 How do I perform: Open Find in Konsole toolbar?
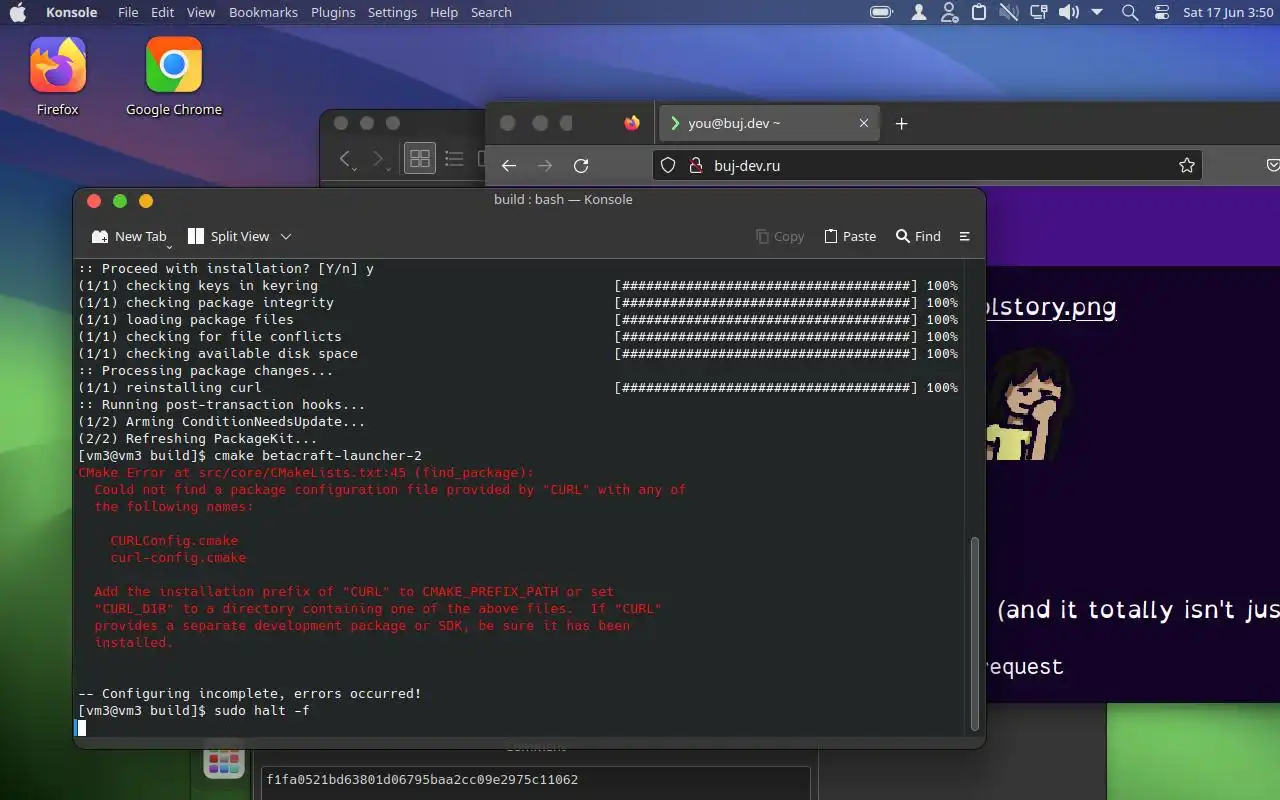(x=918, y=236)
